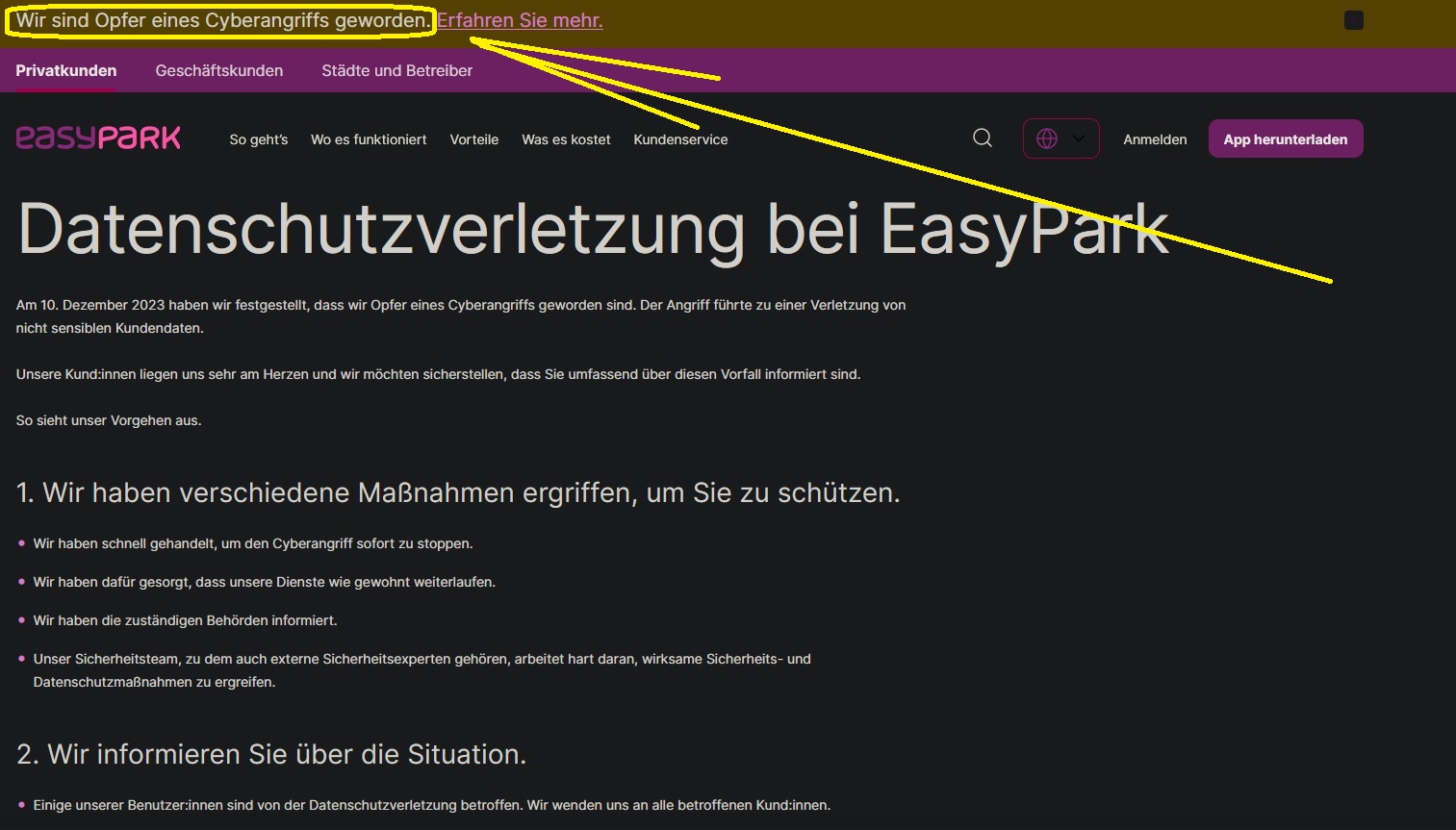Open the globe language selector dropdown
The image size is (1456, 830).
pos(1060,138)
